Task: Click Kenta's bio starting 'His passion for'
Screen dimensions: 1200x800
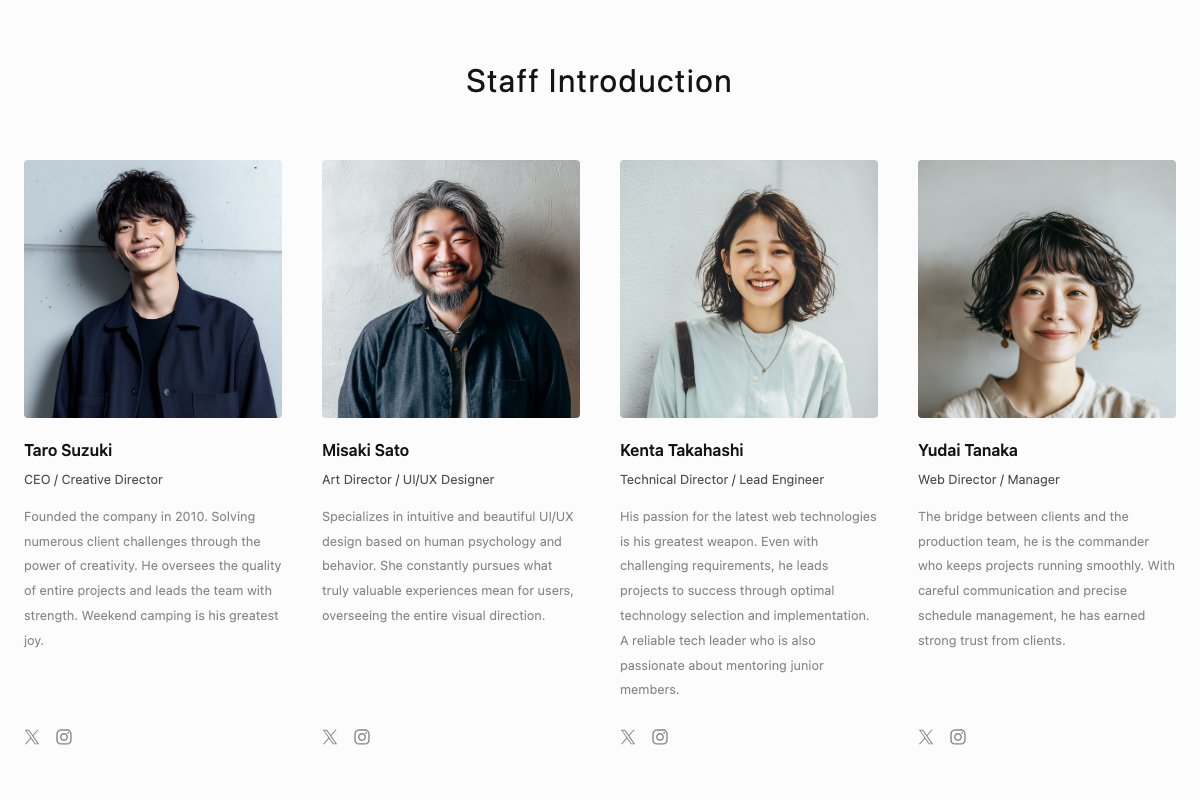Action: click(x=749, y=603)
